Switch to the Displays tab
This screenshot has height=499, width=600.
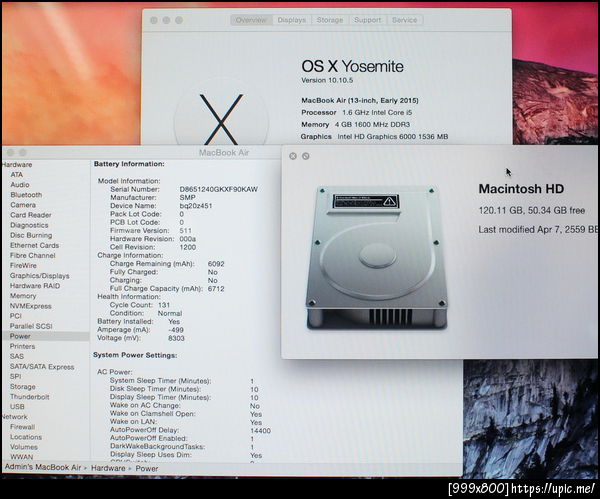point(292,20)
